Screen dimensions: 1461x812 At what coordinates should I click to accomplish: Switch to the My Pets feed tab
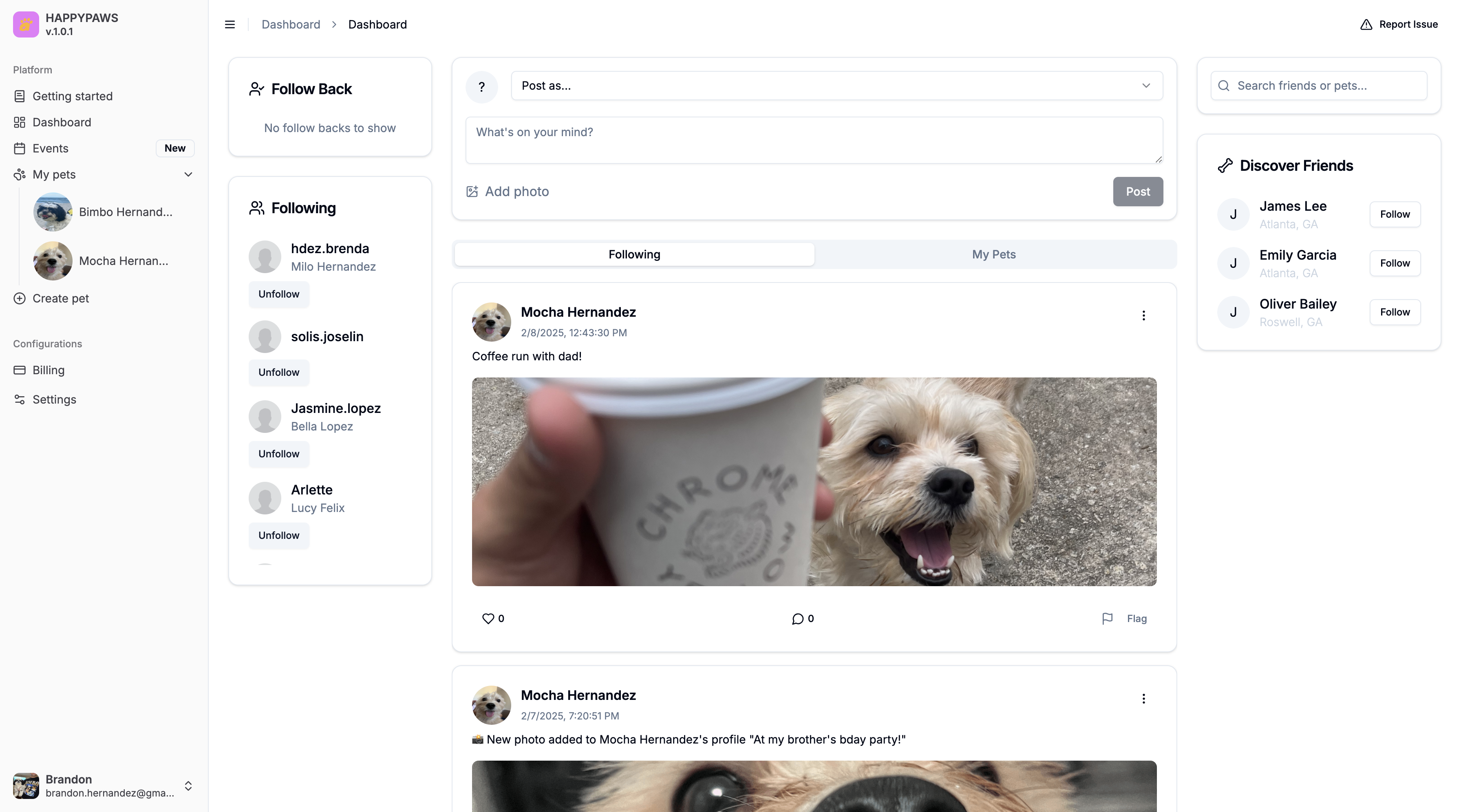click(x=994, y=255)
